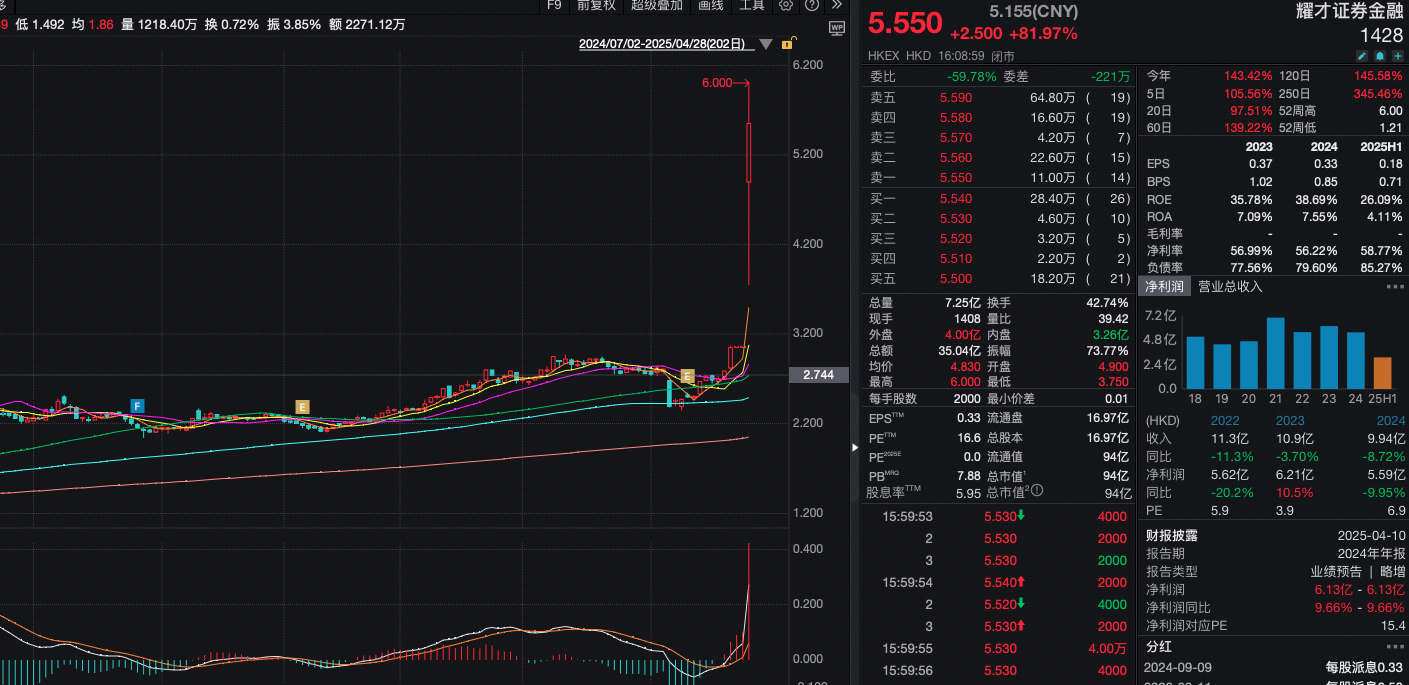Click the 分红 section header
This screenshot has width=1409, height=685.
1159,647
